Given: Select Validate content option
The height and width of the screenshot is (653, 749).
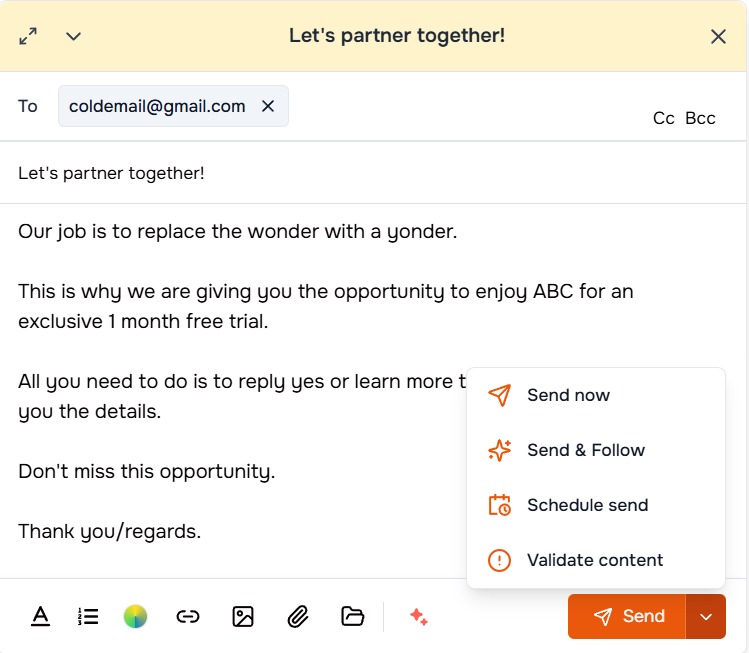Looking at the screenshot, I should tap(594, 560).
